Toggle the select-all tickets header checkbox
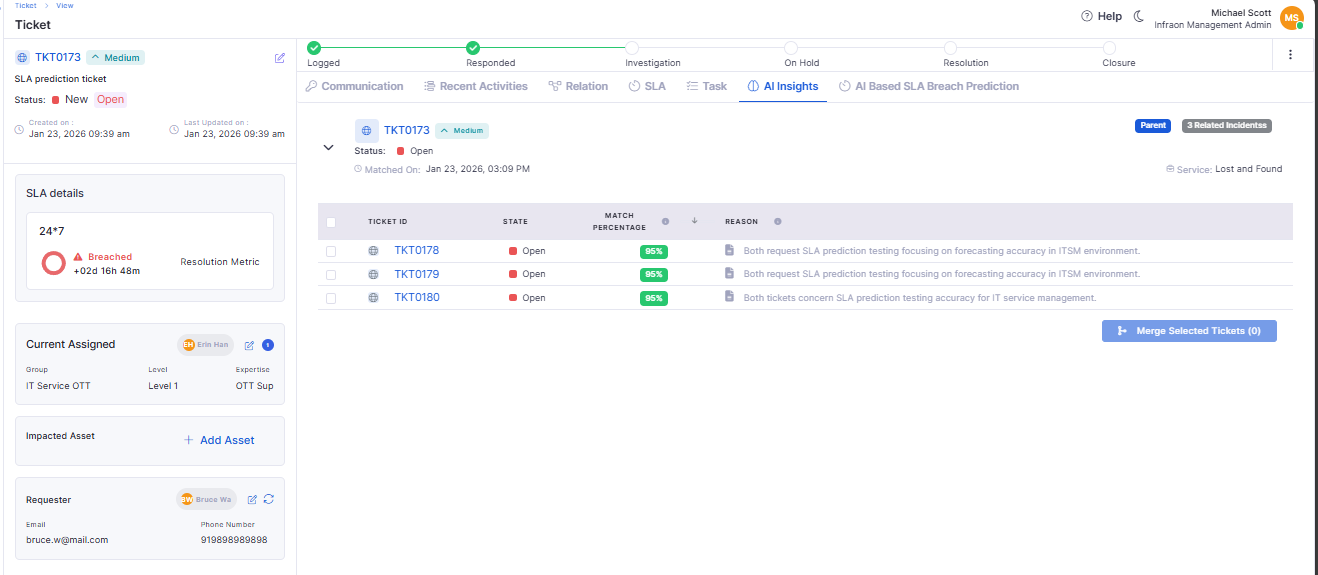This screenshot has width=1318, height=575. tap(331, 222)
